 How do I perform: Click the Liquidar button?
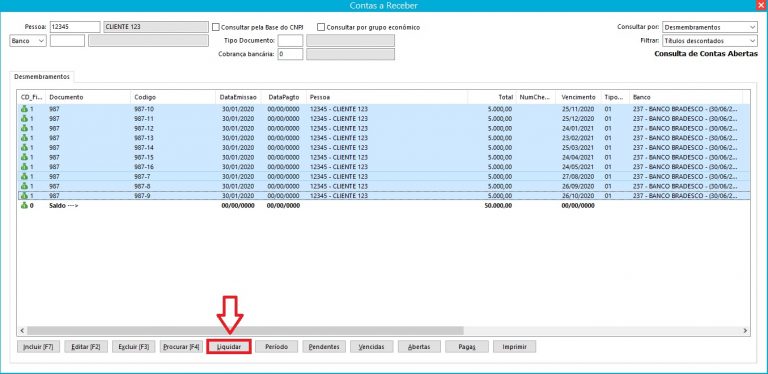coord(229,347)
